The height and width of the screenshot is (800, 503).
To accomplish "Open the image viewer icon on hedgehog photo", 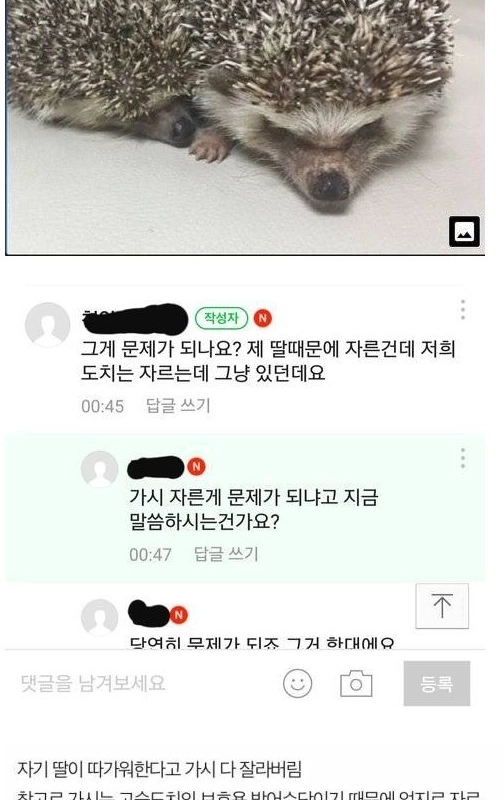I will coord(464,231).
